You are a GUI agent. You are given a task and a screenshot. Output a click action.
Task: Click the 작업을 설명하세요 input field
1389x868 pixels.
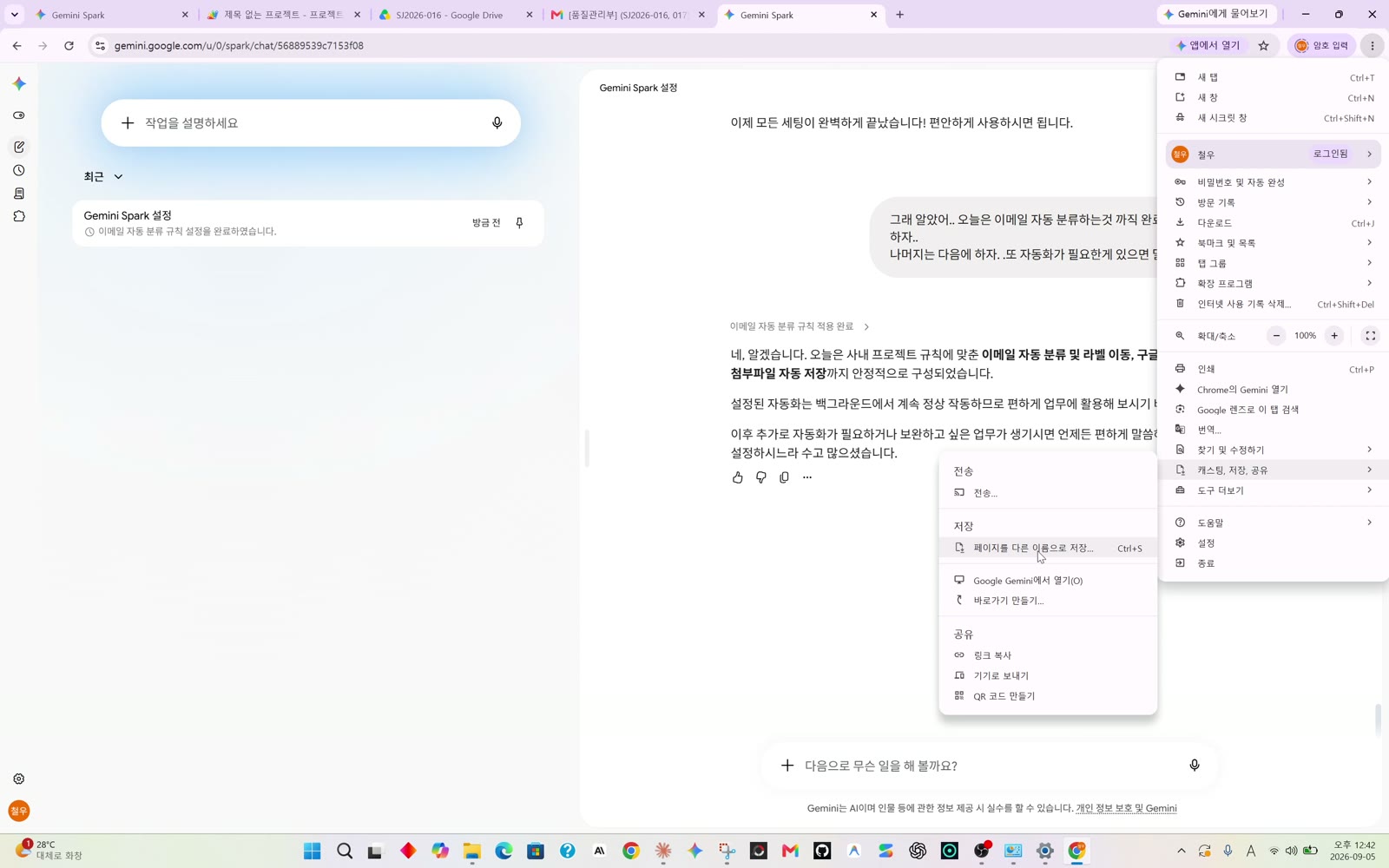[x=311, y=123]
